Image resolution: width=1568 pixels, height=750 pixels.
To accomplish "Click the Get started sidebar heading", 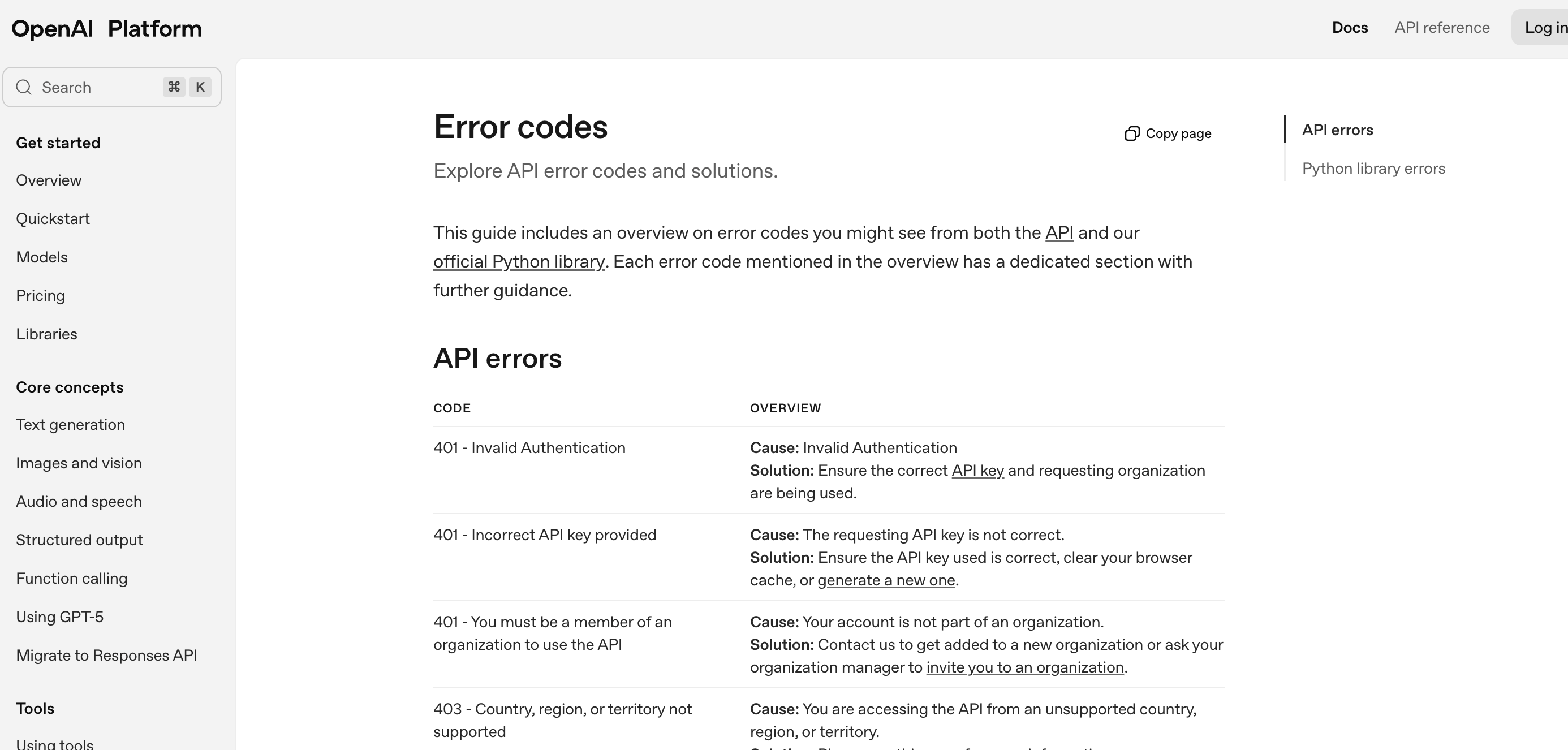I will (58, 143).
